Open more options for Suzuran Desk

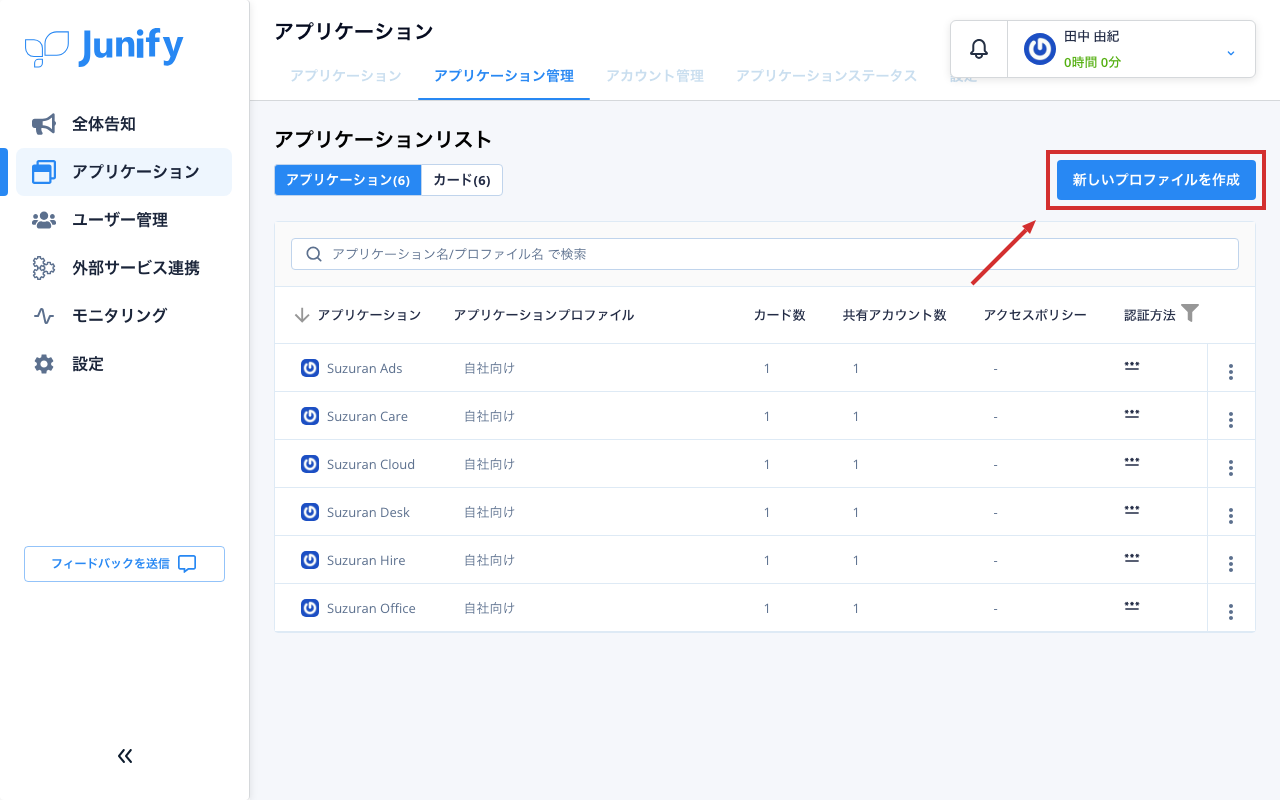(1231, 516)
